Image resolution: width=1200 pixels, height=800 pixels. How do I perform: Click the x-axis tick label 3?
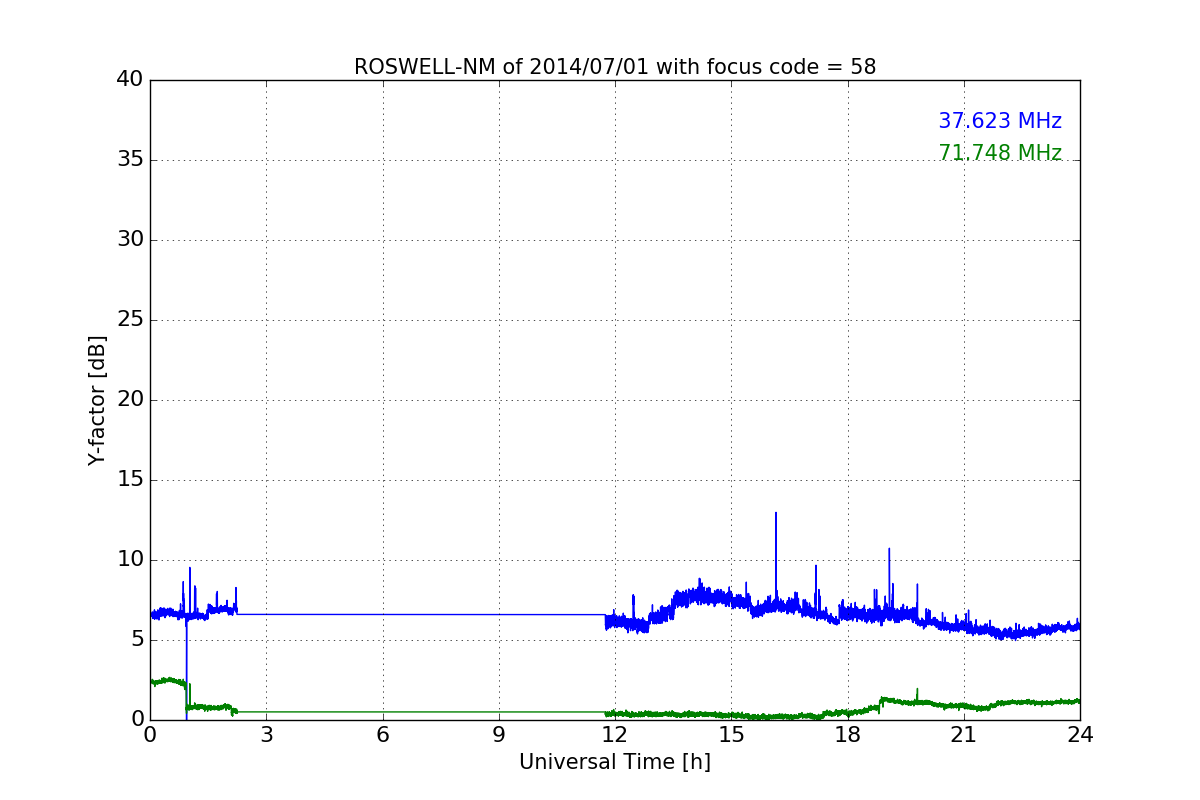pos(266,735)
